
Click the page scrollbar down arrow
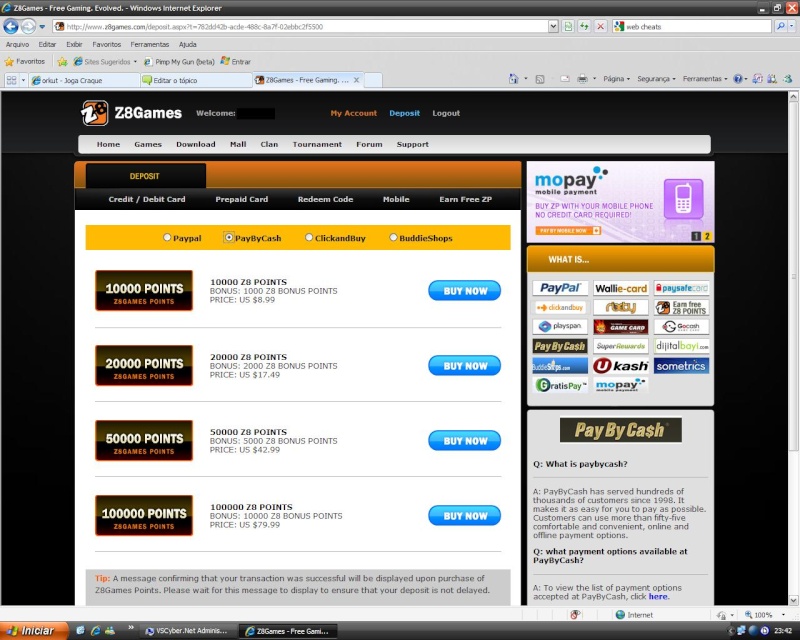[793, 600]
